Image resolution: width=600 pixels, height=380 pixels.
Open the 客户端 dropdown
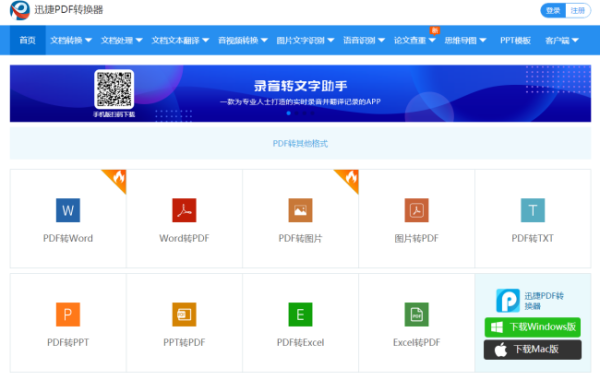tap(562, 40)
